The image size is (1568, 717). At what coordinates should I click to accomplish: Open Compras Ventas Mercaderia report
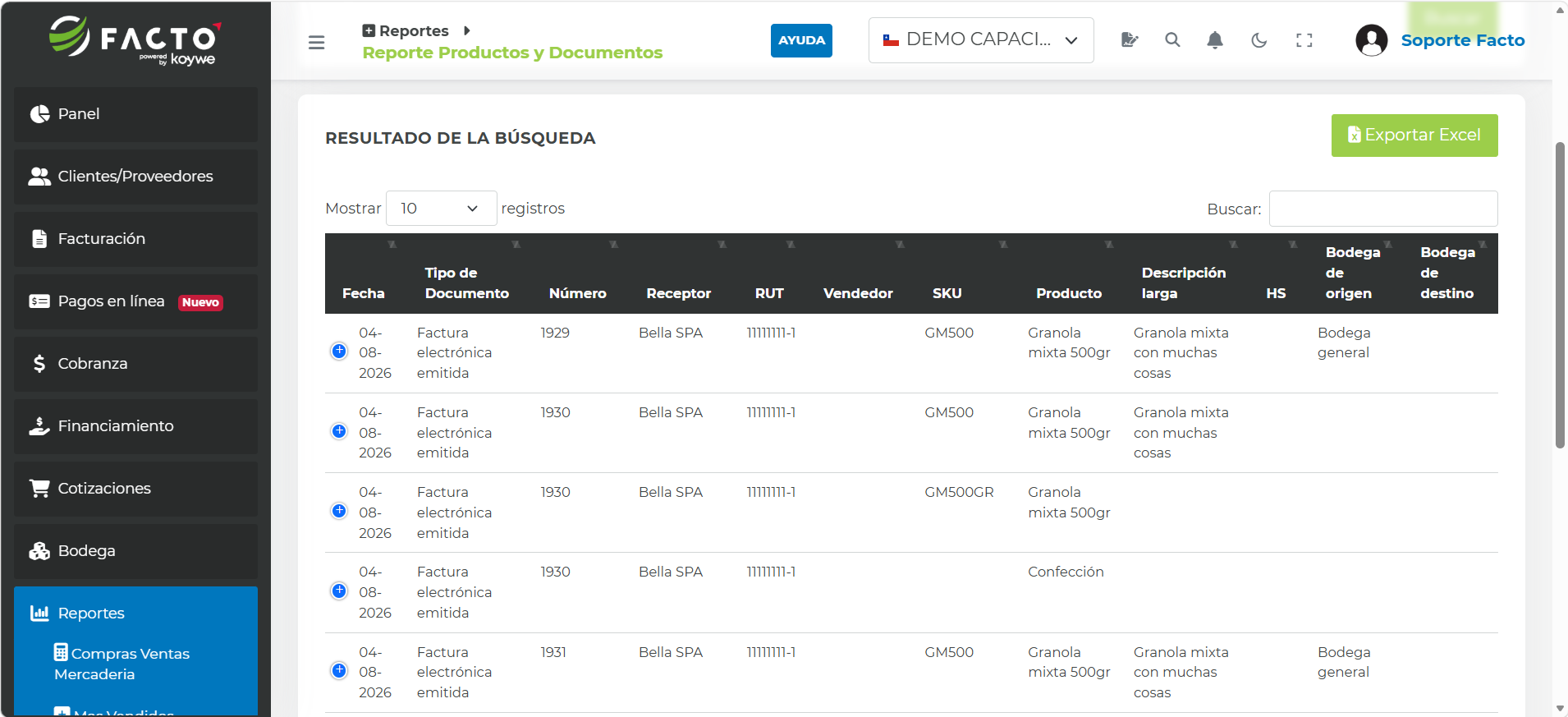coord(121,664)
